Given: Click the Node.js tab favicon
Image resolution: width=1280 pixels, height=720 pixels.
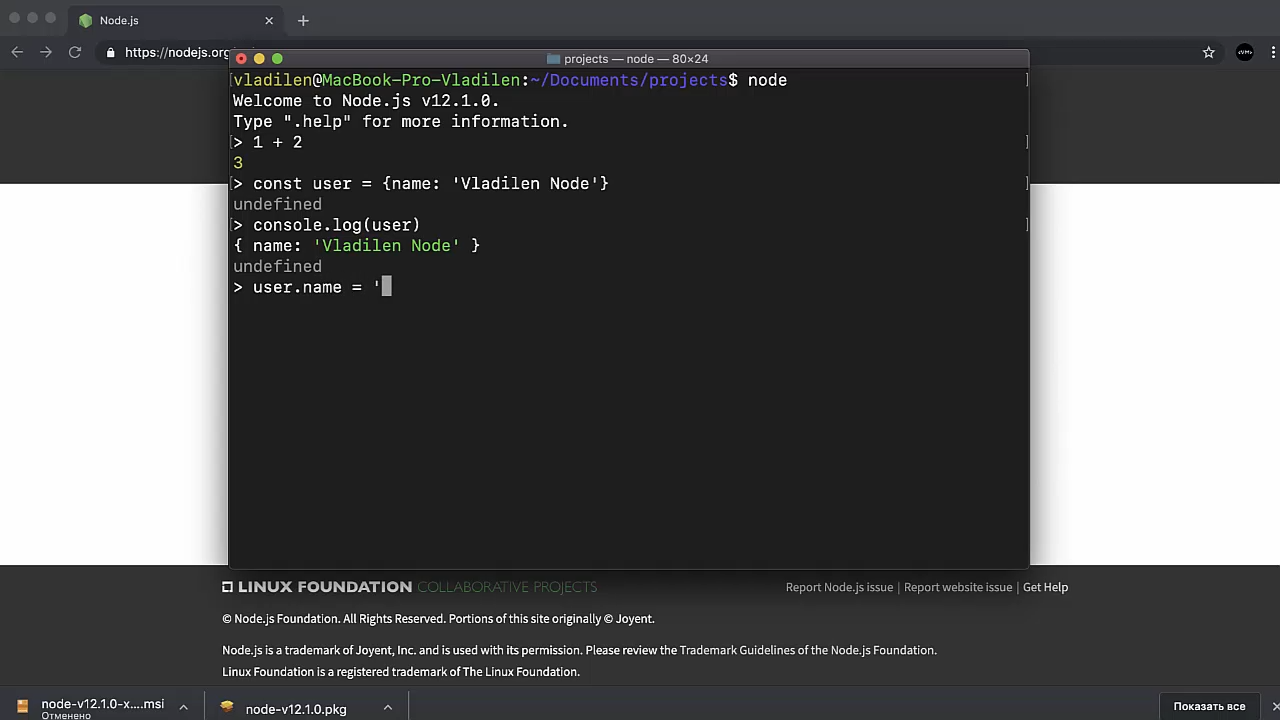Looking at the screenshot, I should pos(85,20).
